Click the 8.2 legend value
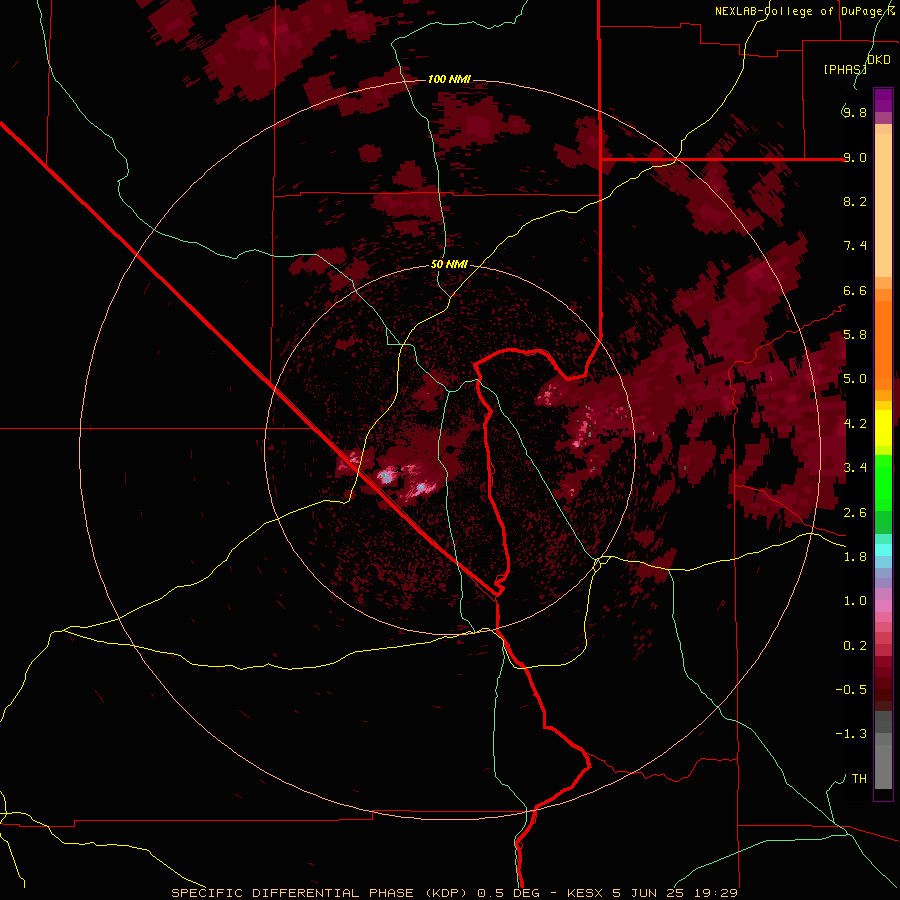The height and width of the screenshot is (900, 900). [855, 201]
